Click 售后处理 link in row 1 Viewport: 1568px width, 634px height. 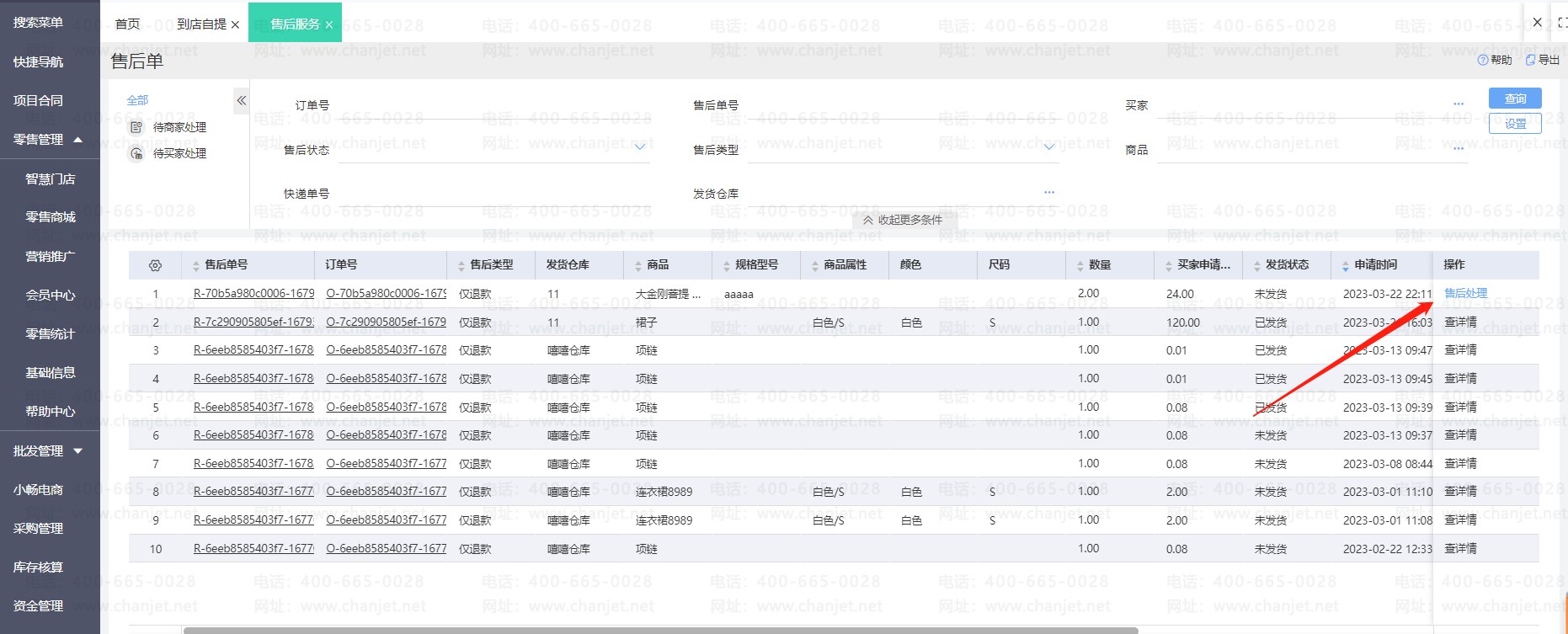pos(1466,293)
